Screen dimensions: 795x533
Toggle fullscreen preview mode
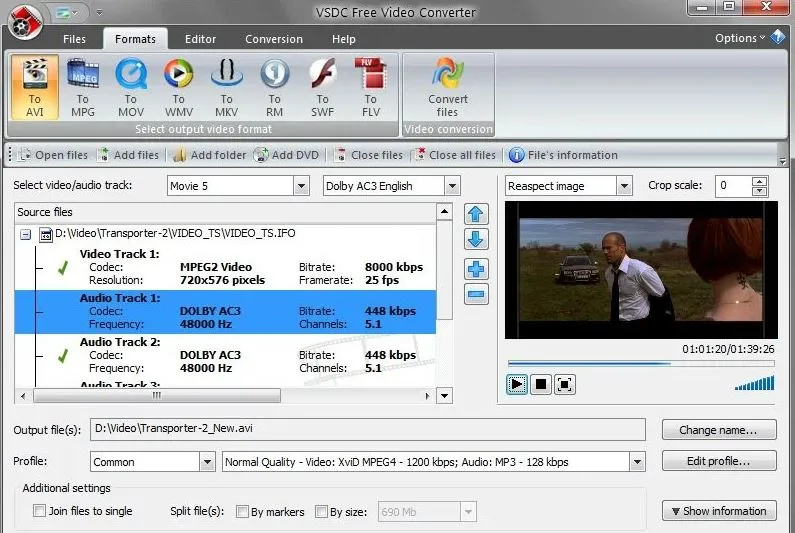(564, 384)
